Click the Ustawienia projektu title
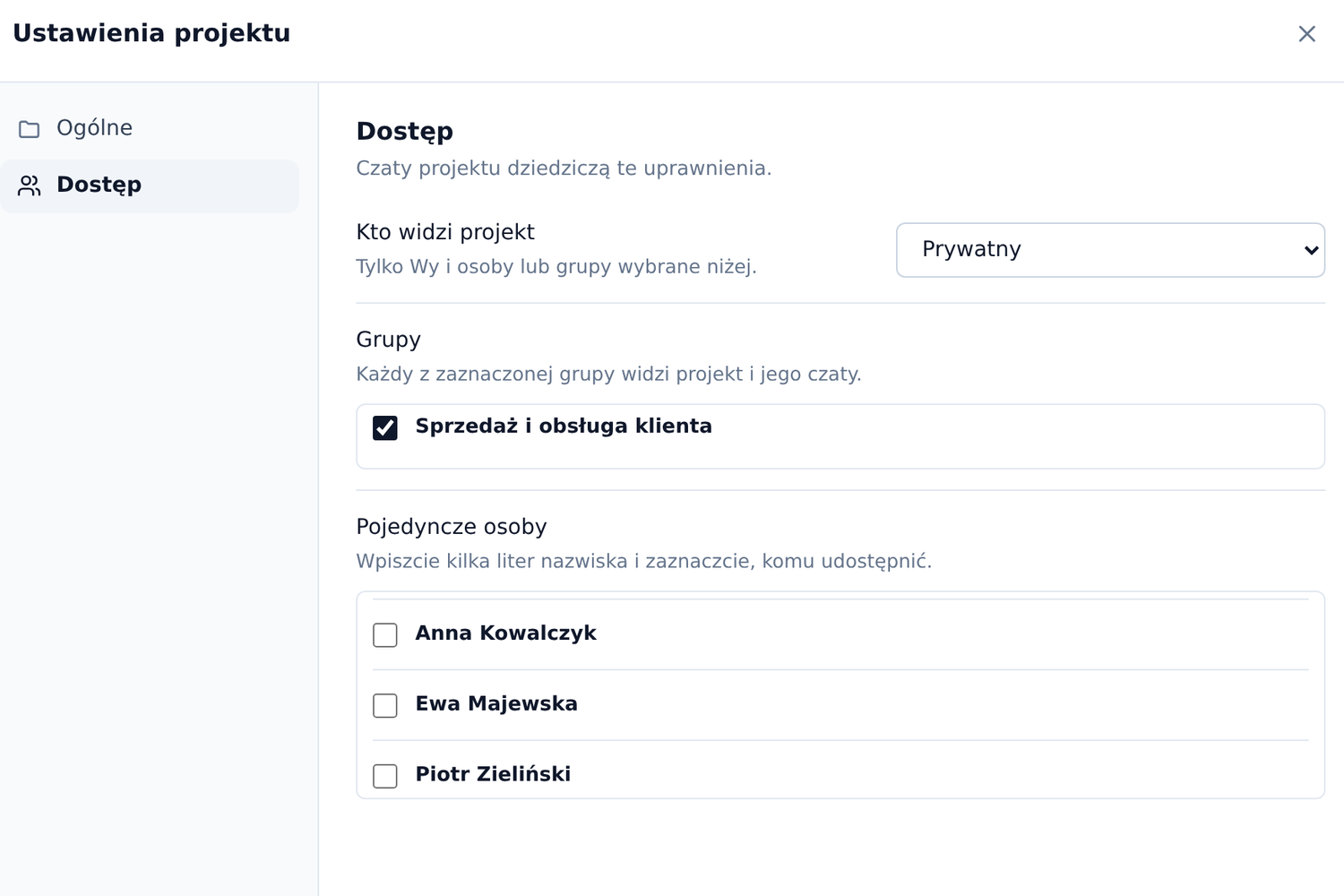The height and width of the screenshot is (896, 1344). pos(151,33)
